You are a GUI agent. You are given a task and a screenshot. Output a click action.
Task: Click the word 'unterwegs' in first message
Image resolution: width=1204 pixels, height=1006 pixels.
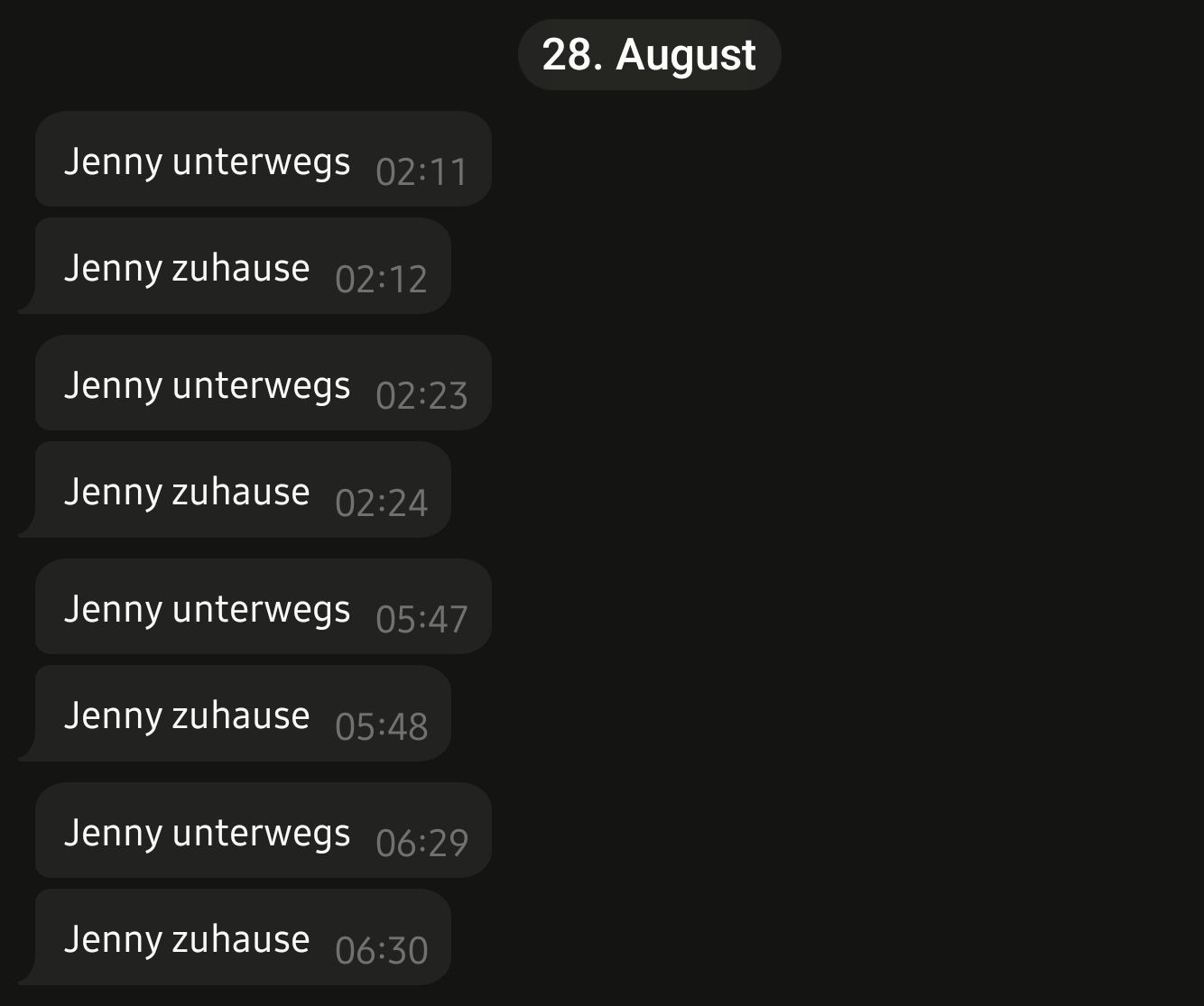point(261,163)
